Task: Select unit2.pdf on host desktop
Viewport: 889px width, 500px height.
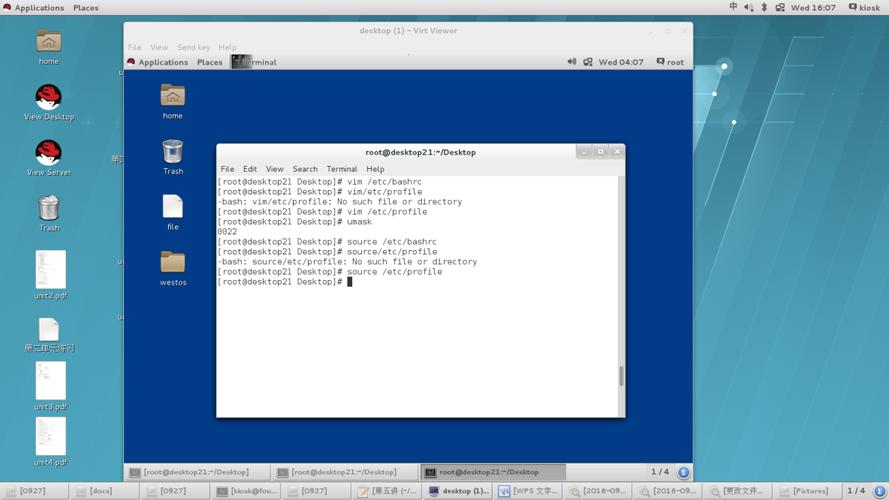Action: tap(50, 274)
